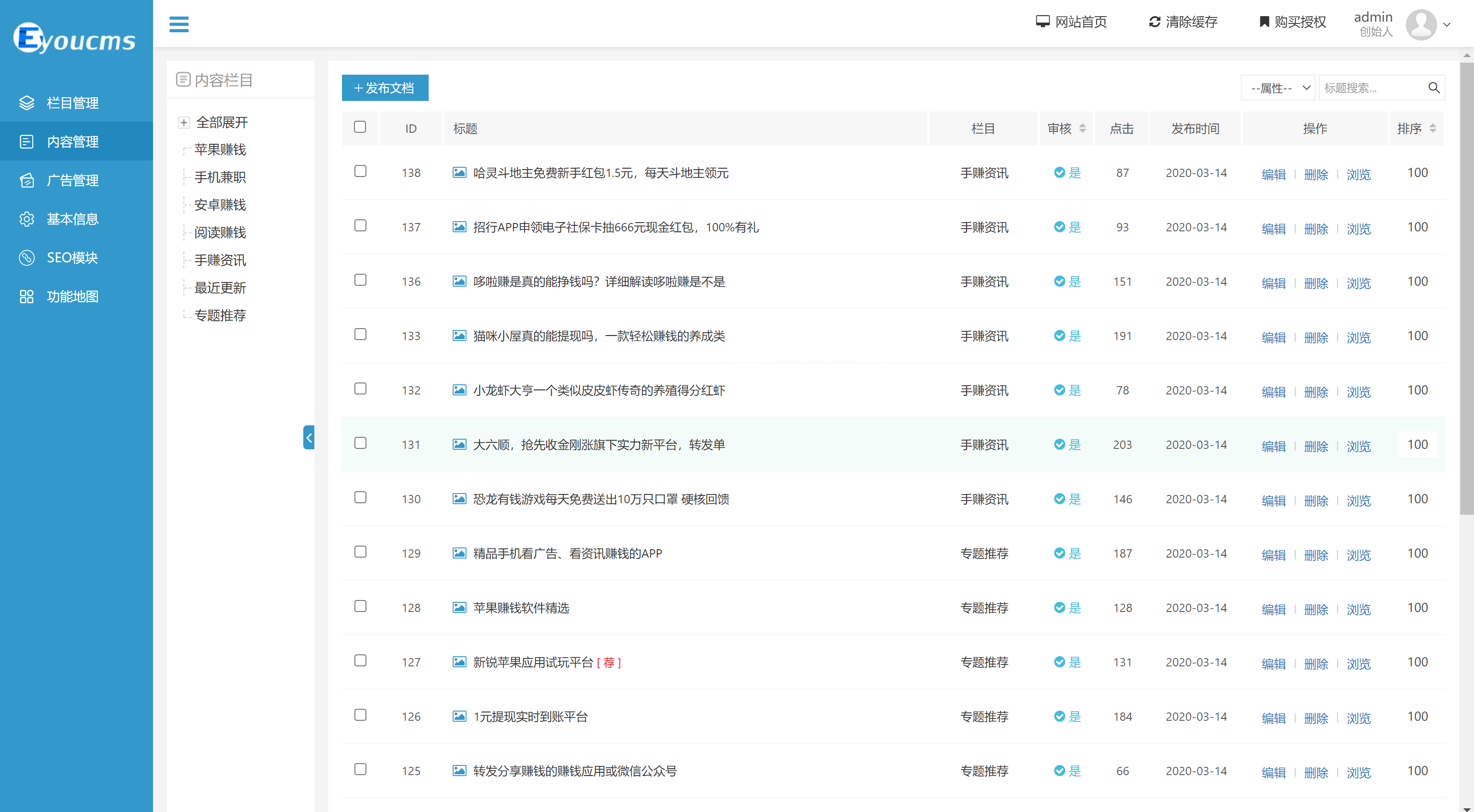This screenshot has height=812, width=1474.
Task: Click the 栏目管理 layers icon
Action: pos(26,102)
